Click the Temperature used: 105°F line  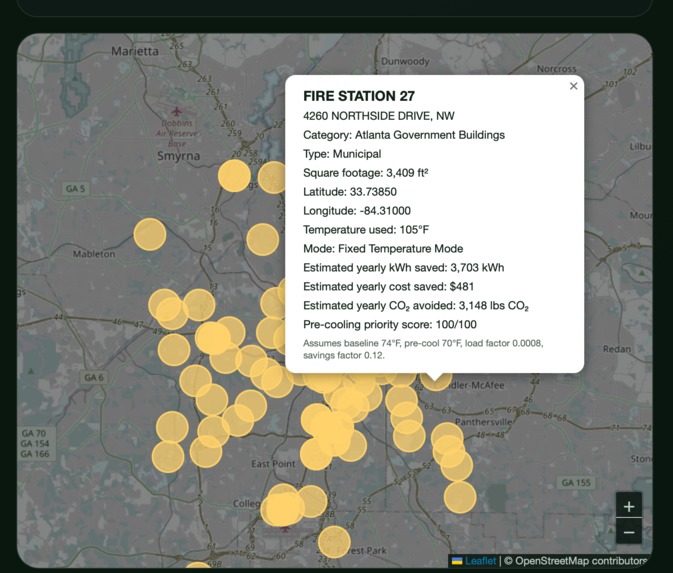tap(366, 230)
